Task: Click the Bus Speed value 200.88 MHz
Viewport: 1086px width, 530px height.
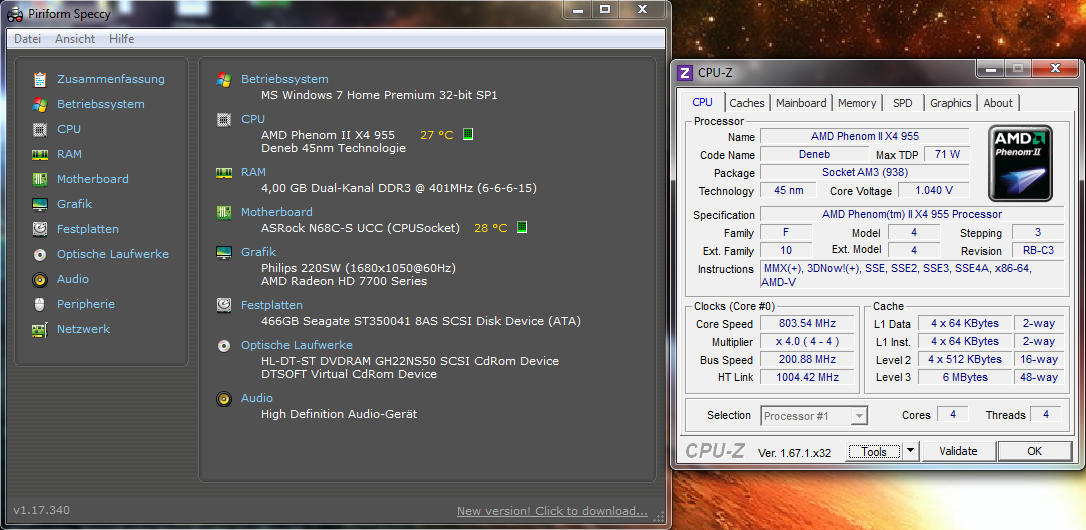Action: [809, 360]
